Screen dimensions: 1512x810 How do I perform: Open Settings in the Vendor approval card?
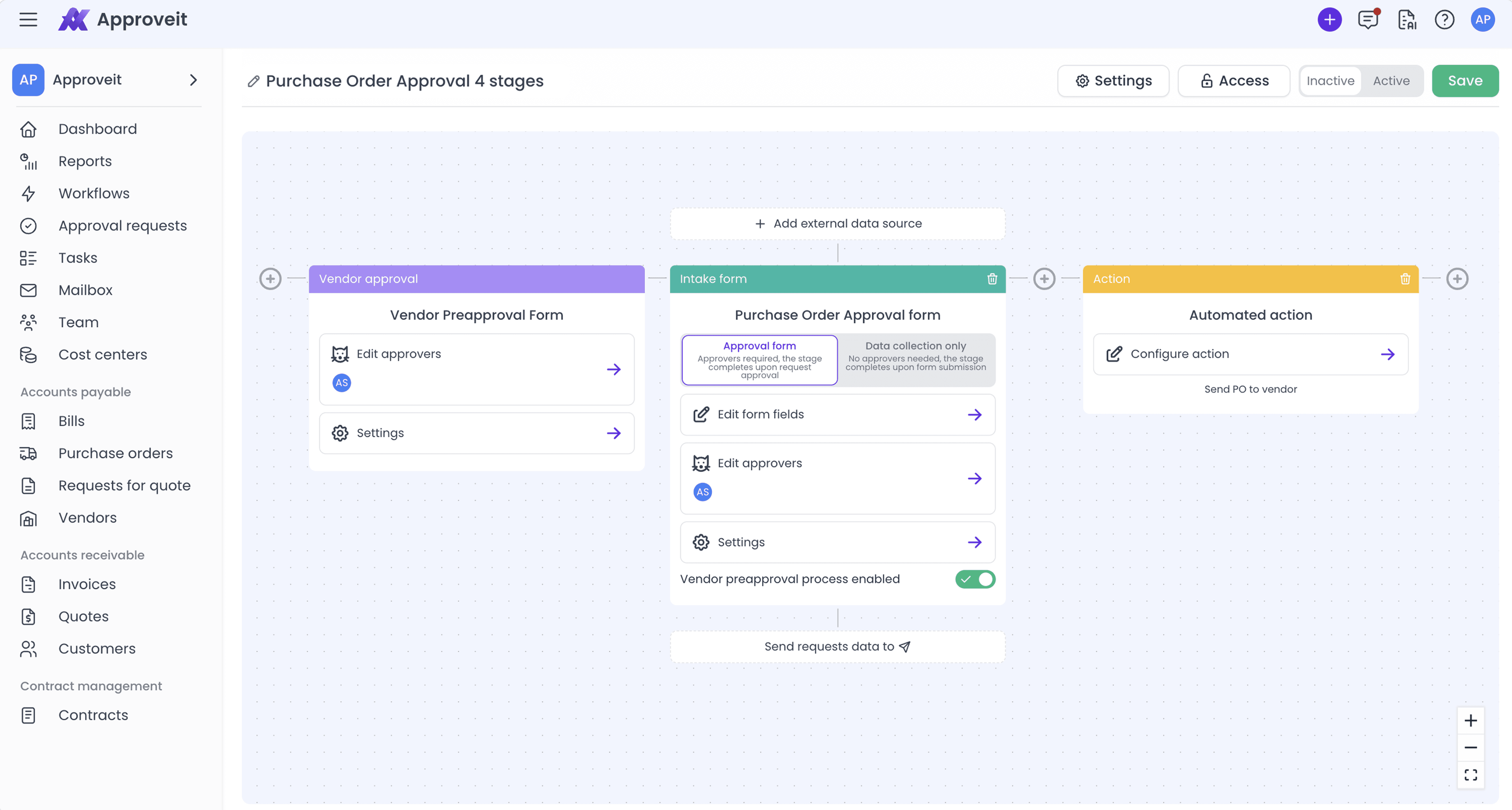click(476, 433)
